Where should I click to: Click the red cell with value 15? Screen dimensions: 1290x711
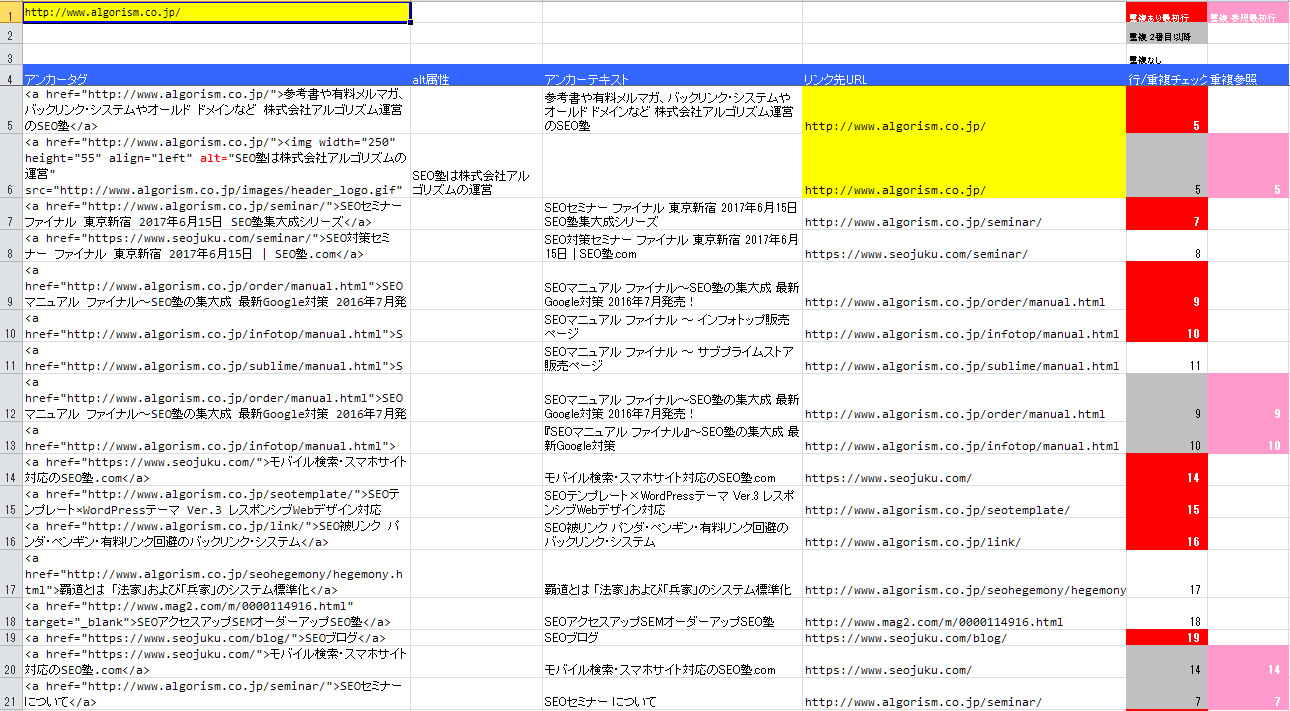tap(1167, 502)
